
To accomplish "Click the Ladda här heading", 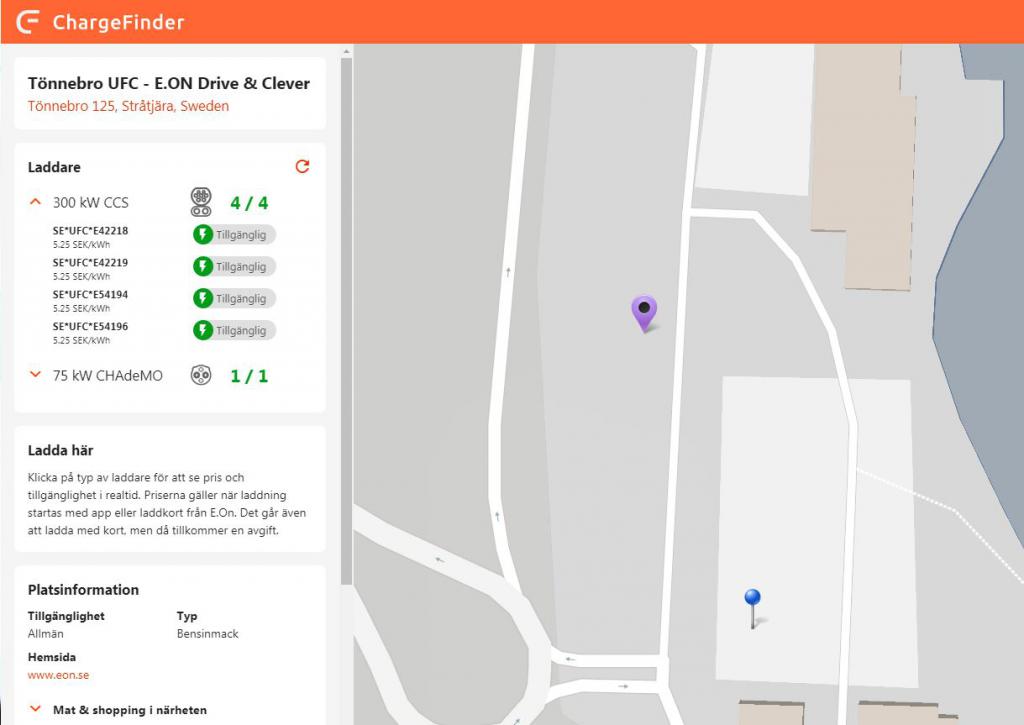I will (x=60, y=450).
